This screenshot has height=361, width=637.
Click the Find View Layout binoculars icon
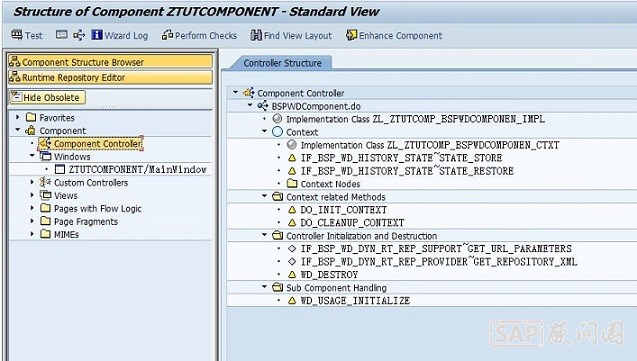coord(256,35)
